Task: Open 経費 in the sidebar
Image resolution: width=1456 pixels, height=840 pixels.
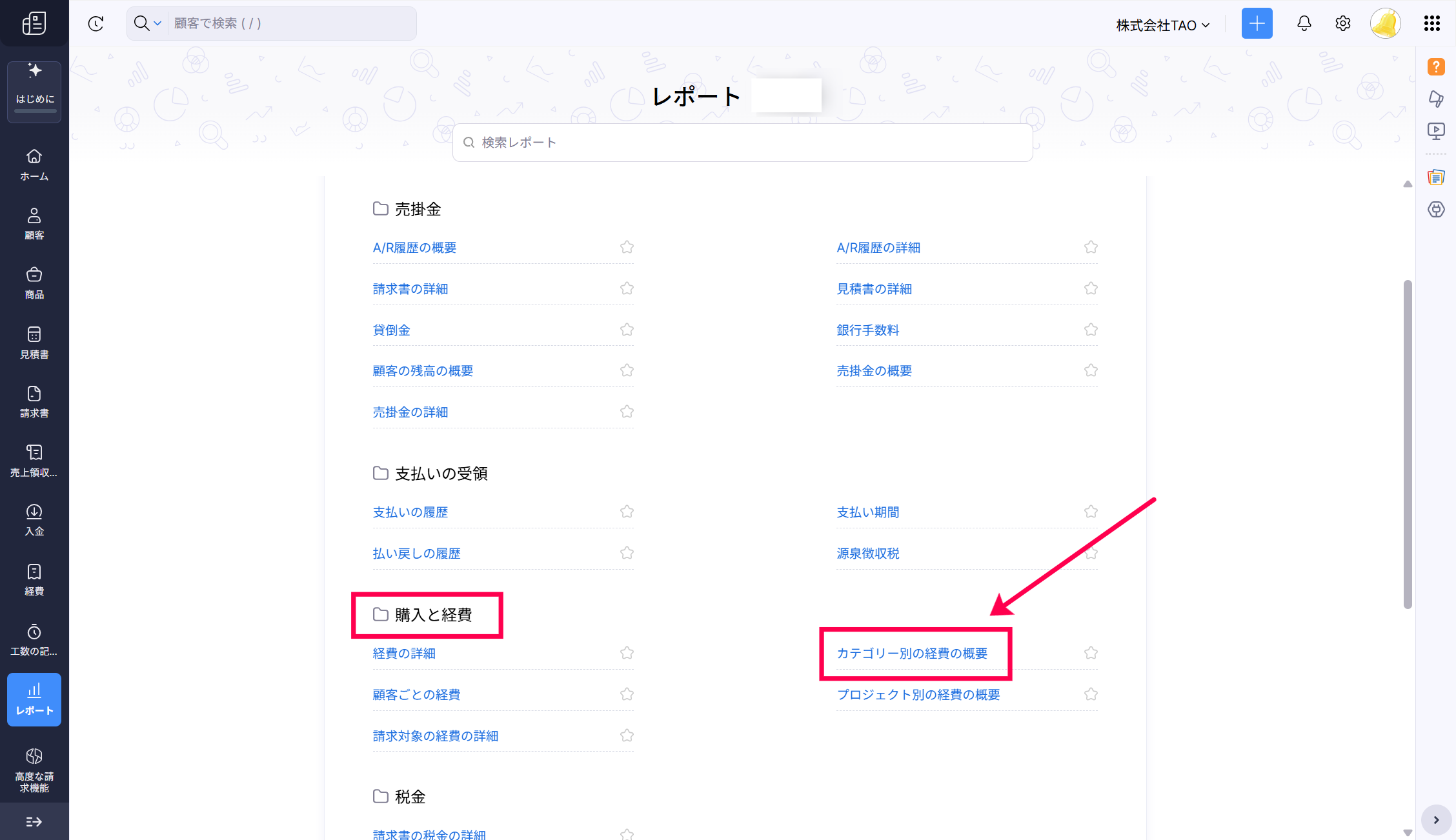Action: pyautogui.click(x=34, y=579)
